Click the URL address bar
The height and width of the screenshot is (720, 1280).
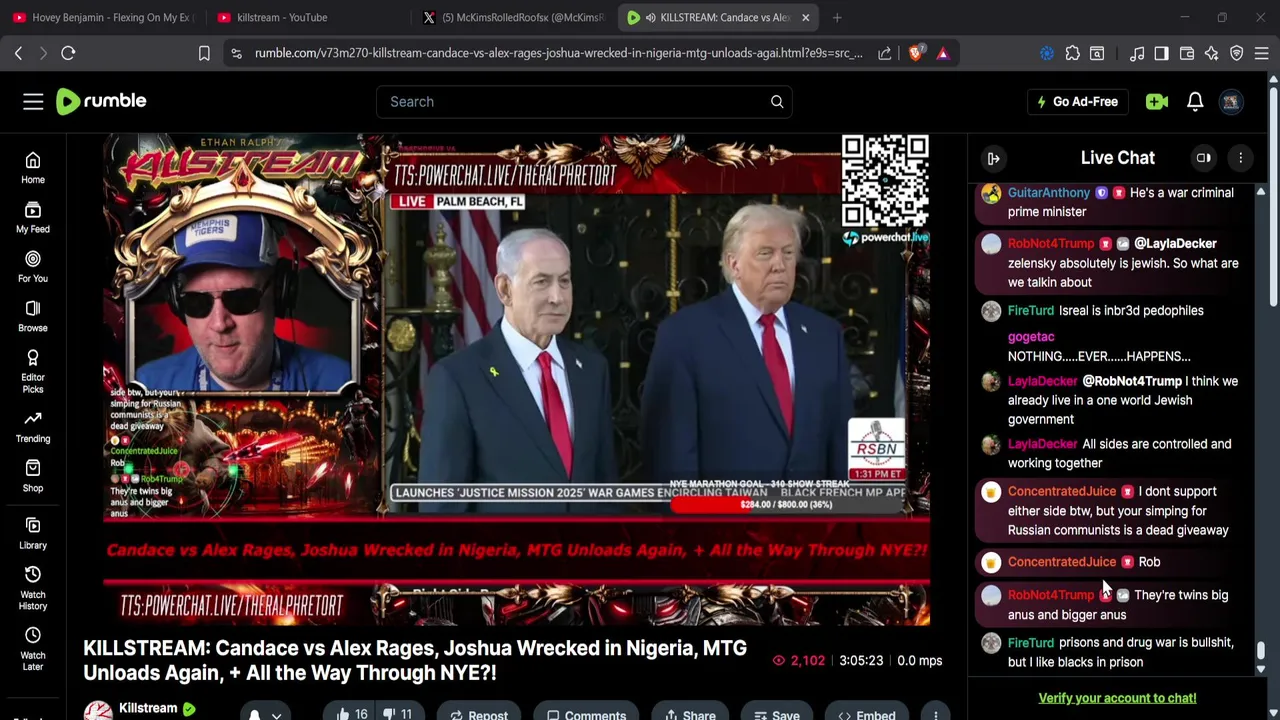558,53
